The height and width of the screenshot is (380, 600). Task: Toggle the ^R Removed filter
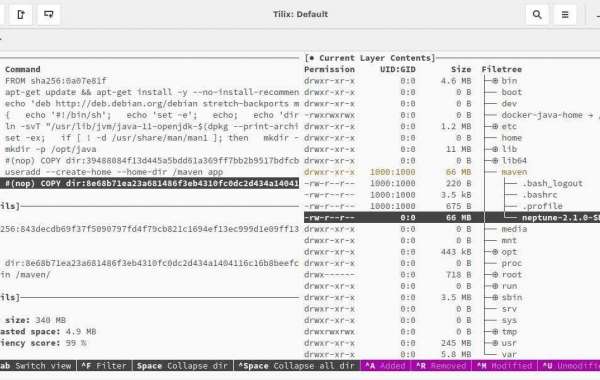pyautogui.click(x=441, y=366)
